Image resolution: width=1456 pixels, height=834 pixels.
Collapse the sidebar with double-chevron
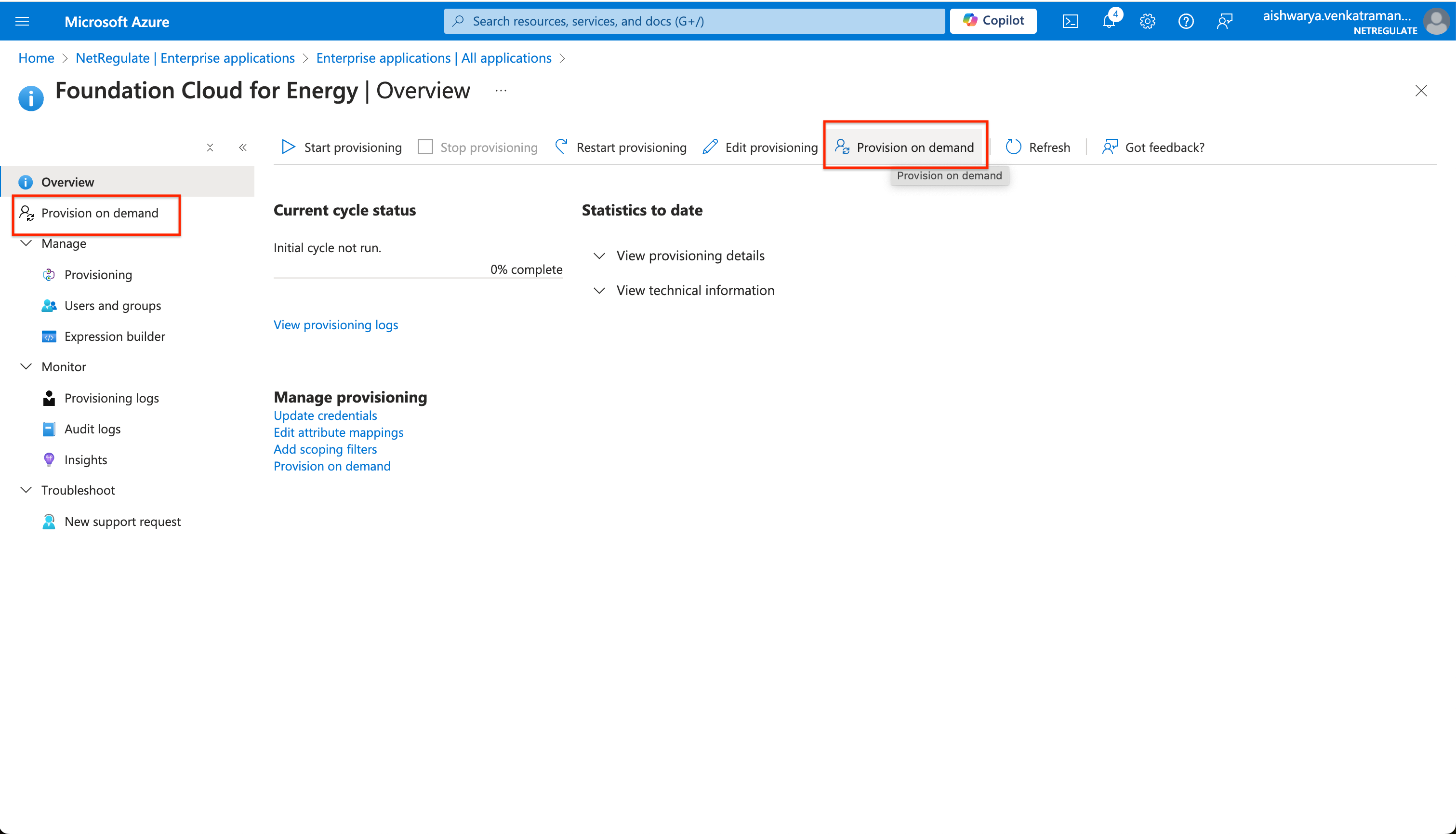pos(243,147)
